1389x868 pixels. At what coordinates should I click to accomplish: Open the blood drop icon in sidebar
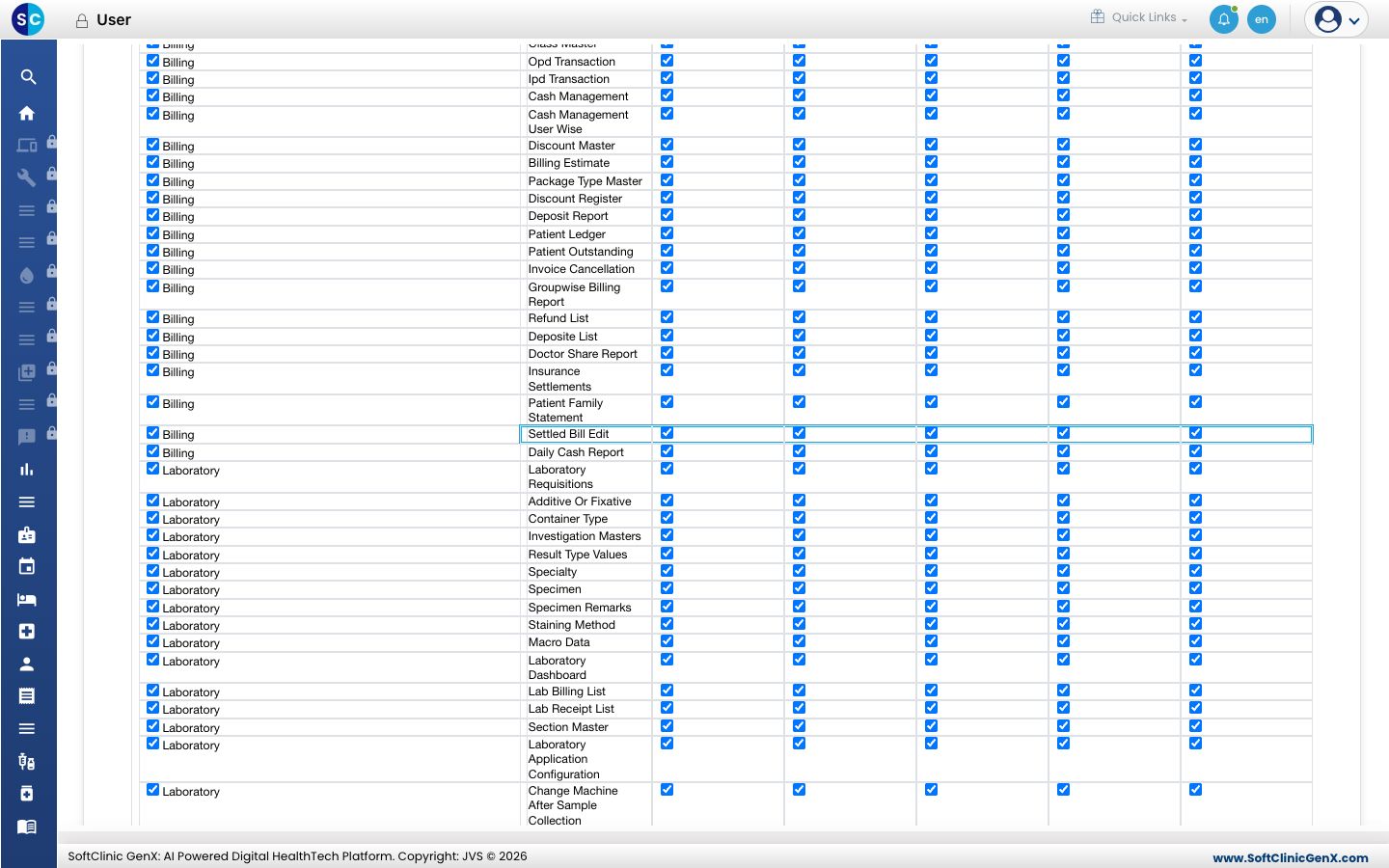coord(27,275)
